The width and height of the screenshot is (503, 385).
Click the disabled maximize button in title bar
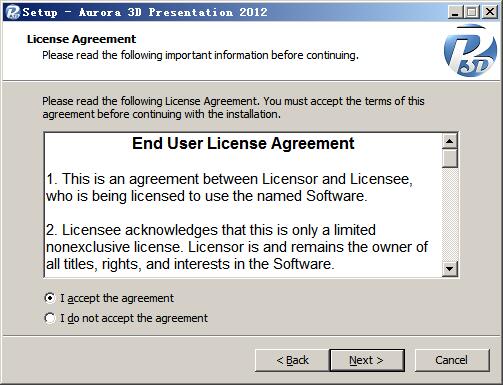[x=472, y=12]
